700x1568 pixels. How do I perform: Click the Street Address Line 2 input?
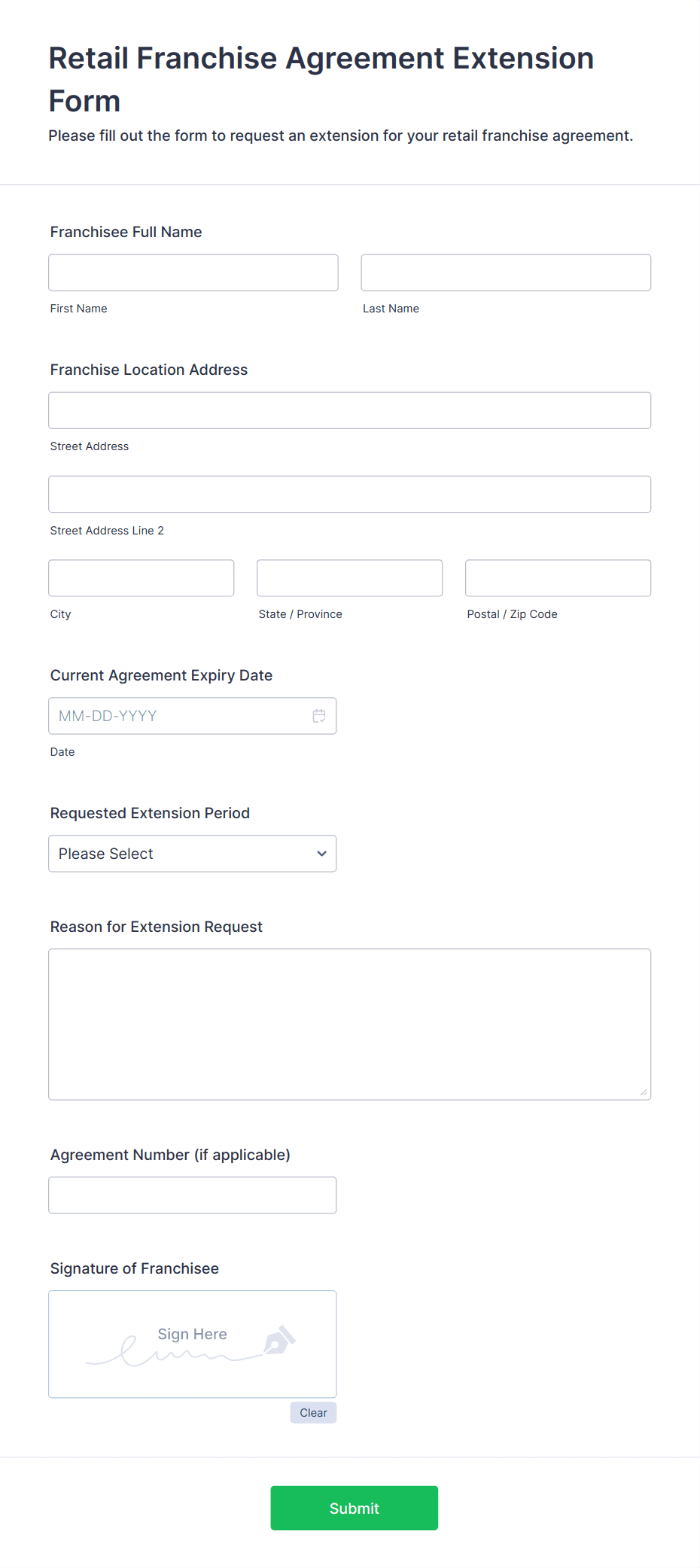pyautogui.click(x=350, y=495)
